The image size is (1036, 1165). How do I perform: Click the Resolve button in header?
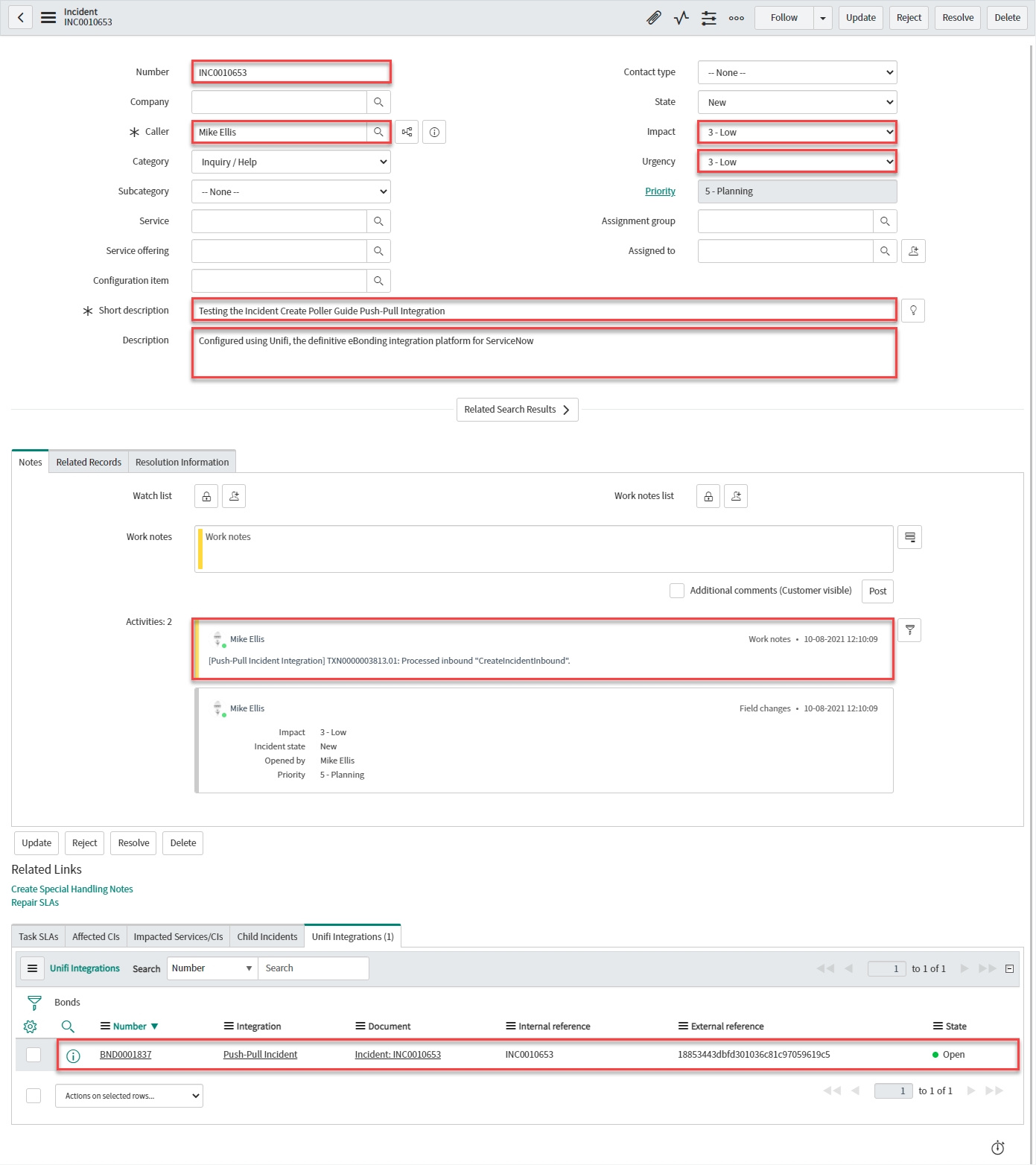click(x=957, y=18)
